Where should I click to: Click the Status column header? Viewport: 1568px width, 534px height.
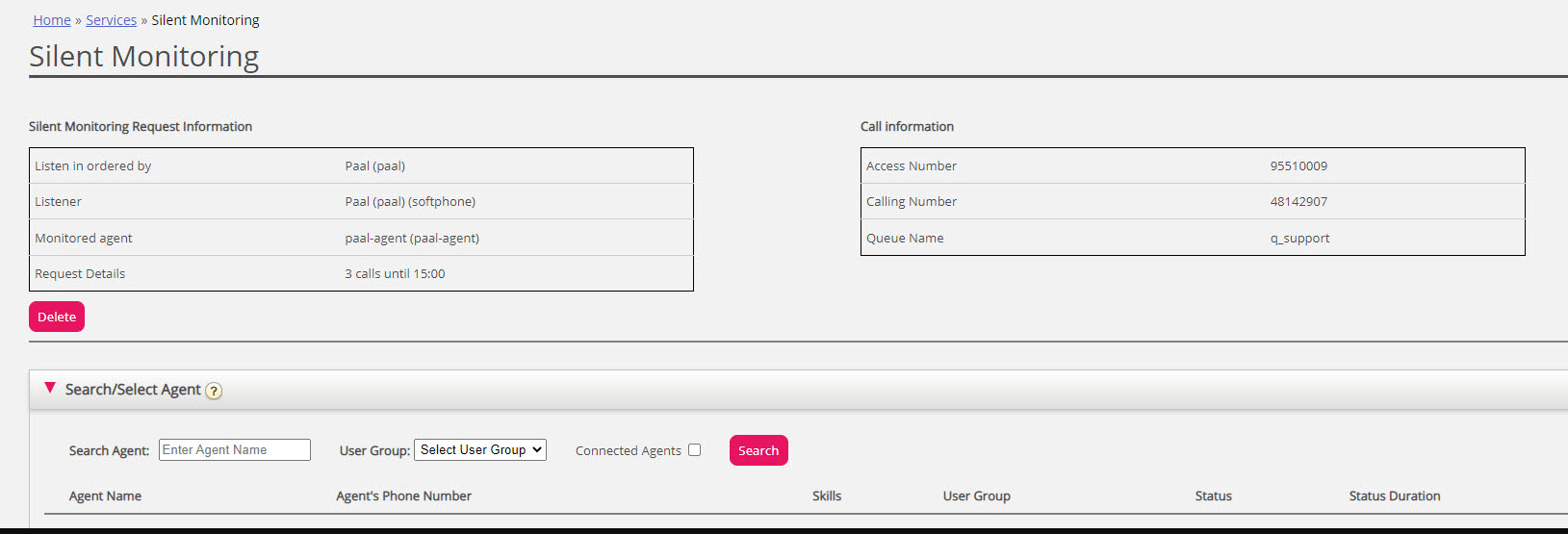(1213, 496)
